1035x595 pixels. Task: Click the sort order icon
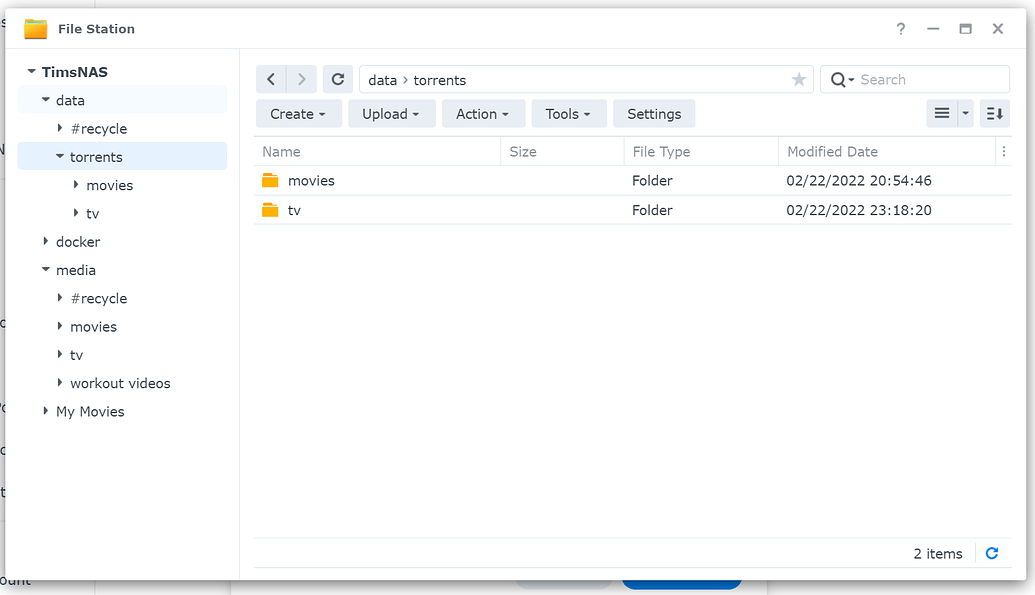(993, 113)
